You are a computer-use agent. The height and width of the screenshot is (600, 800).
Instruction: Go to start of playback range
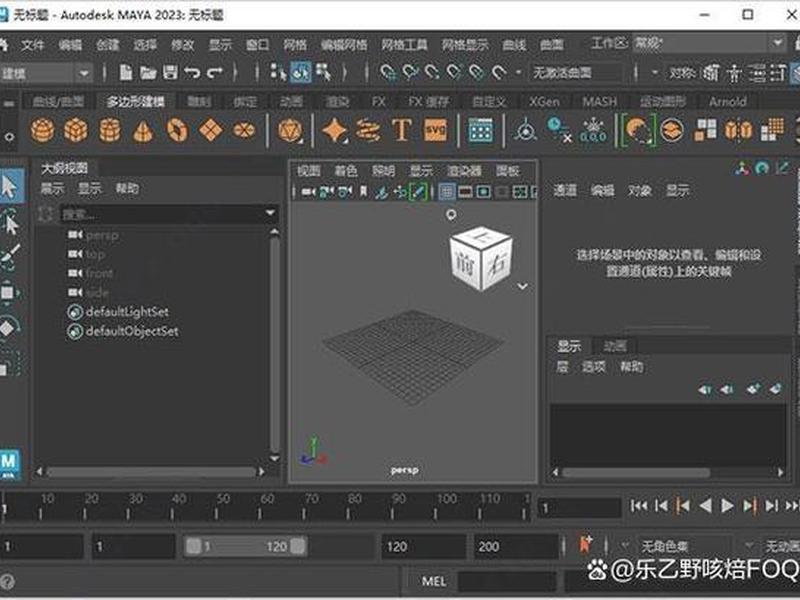click(x=639, y=506)
